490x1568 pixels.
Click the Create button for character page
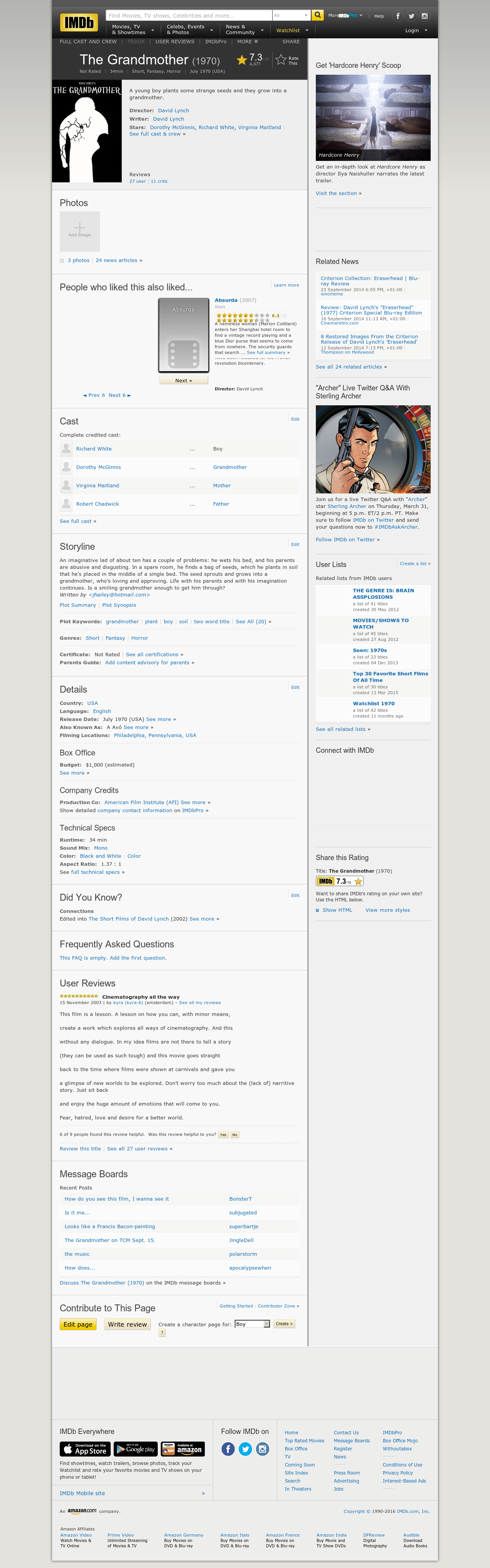coord(284,1324)
